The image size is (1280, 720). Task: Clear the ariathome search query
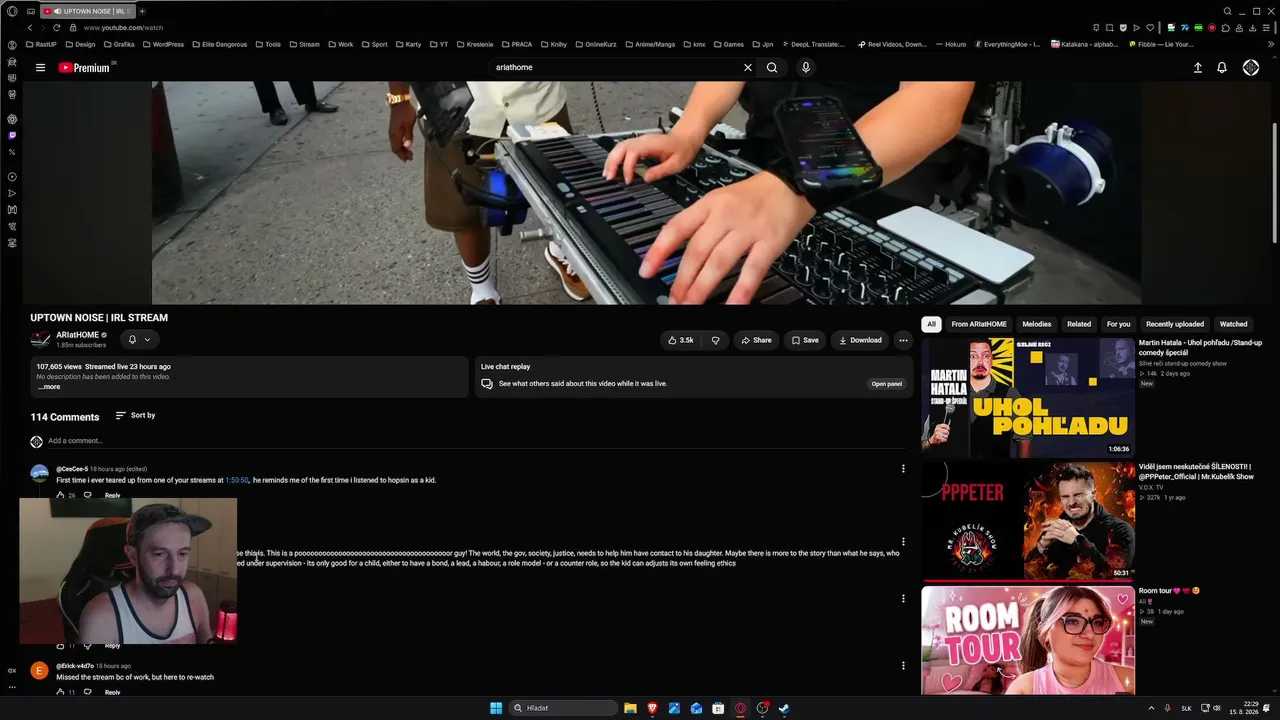pos(747,67)
